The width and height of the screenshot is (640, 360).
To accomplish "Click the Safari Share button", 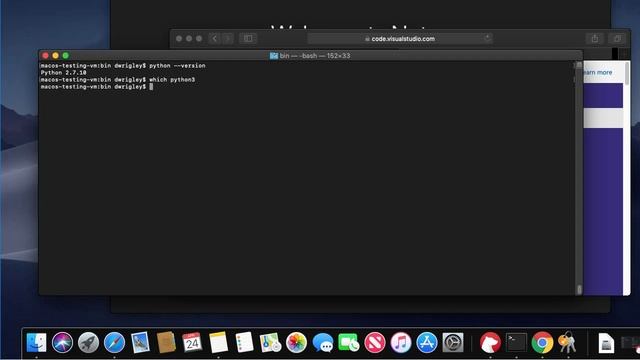I will point(595,38).
